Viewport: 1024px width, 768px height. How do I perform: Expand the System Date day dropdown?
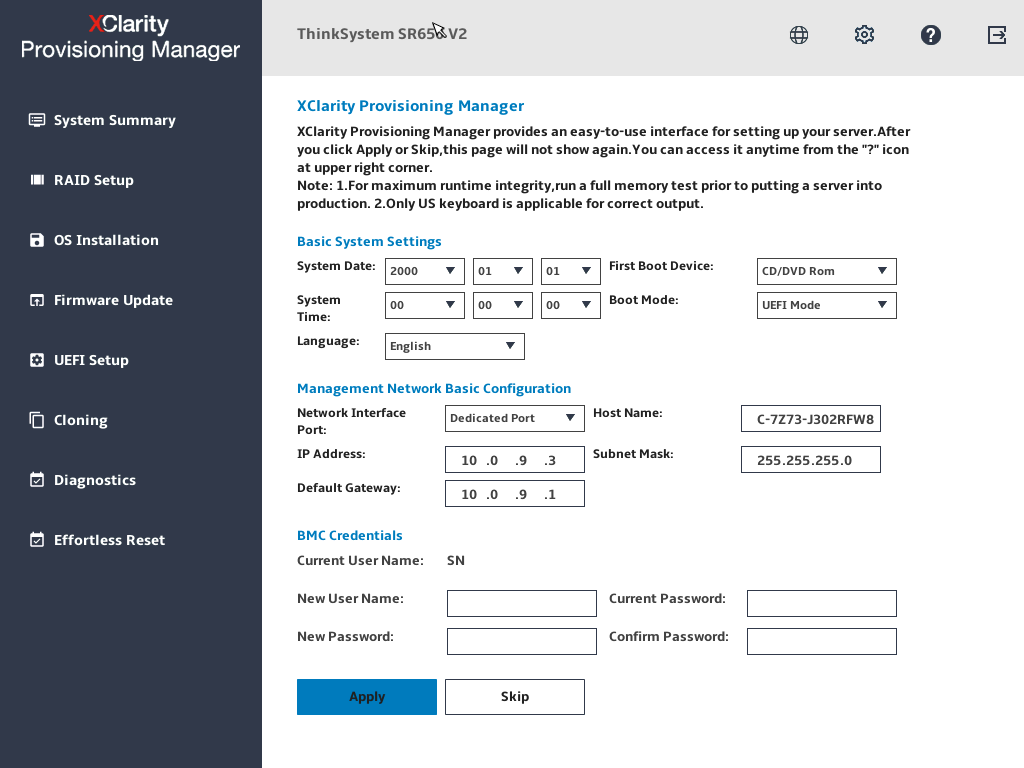pos(570,271)
